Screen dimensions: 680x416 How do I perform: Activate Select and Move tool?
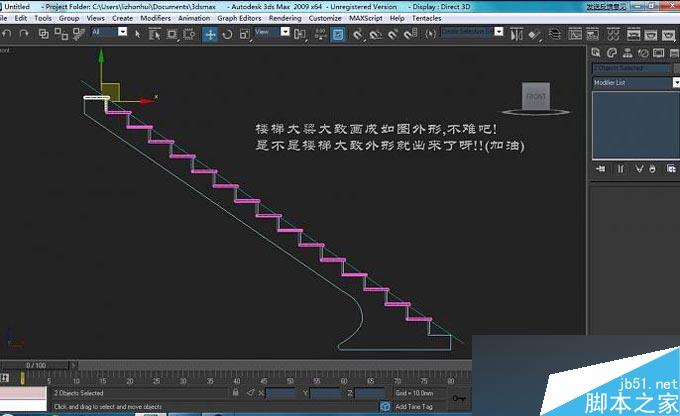tap(210, 34)
